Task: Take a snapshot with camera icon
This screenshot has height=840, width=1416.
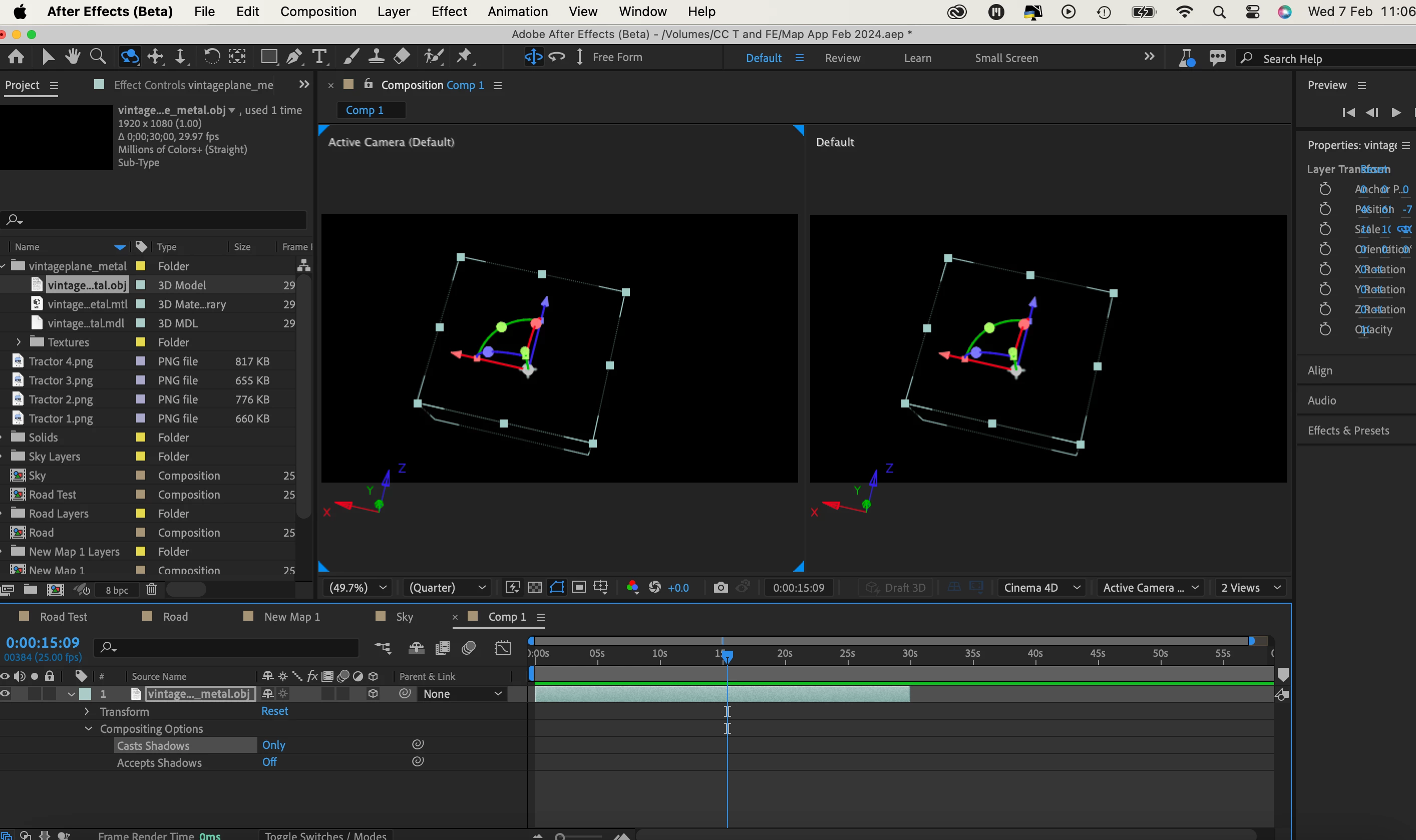Action: 720,588
